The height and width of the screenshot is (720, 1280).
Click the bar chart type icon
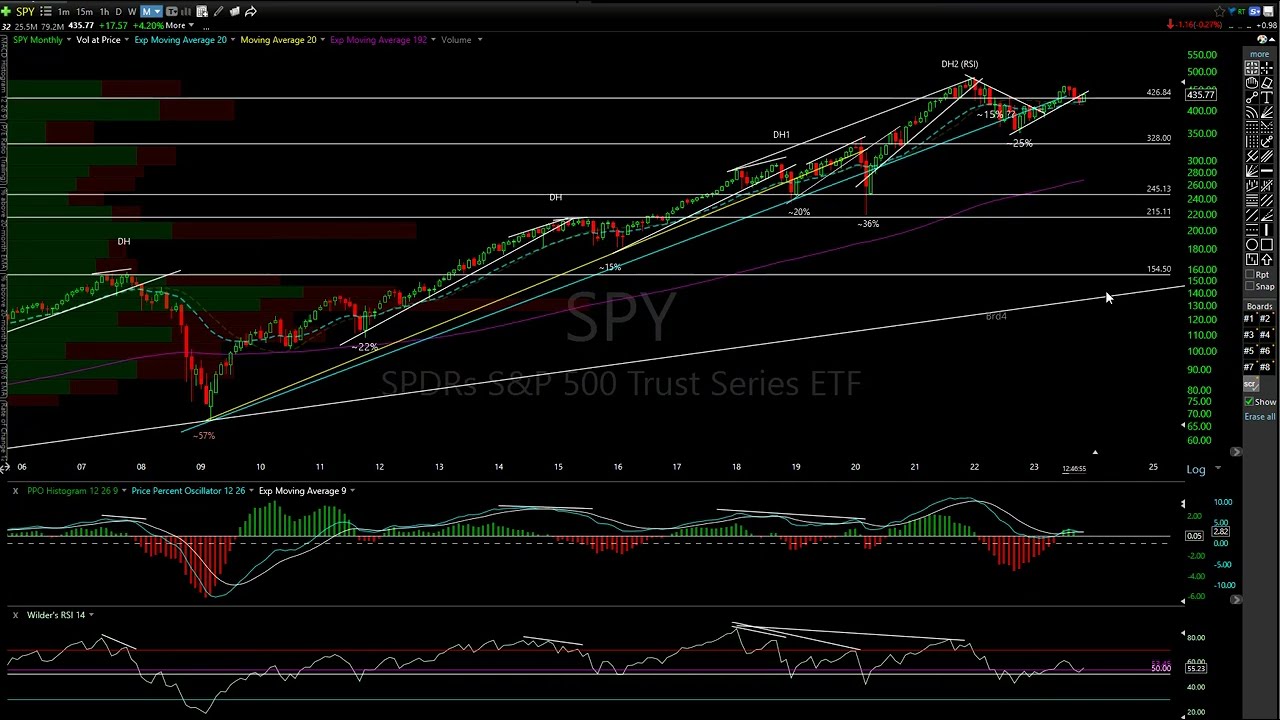(187, 11)
